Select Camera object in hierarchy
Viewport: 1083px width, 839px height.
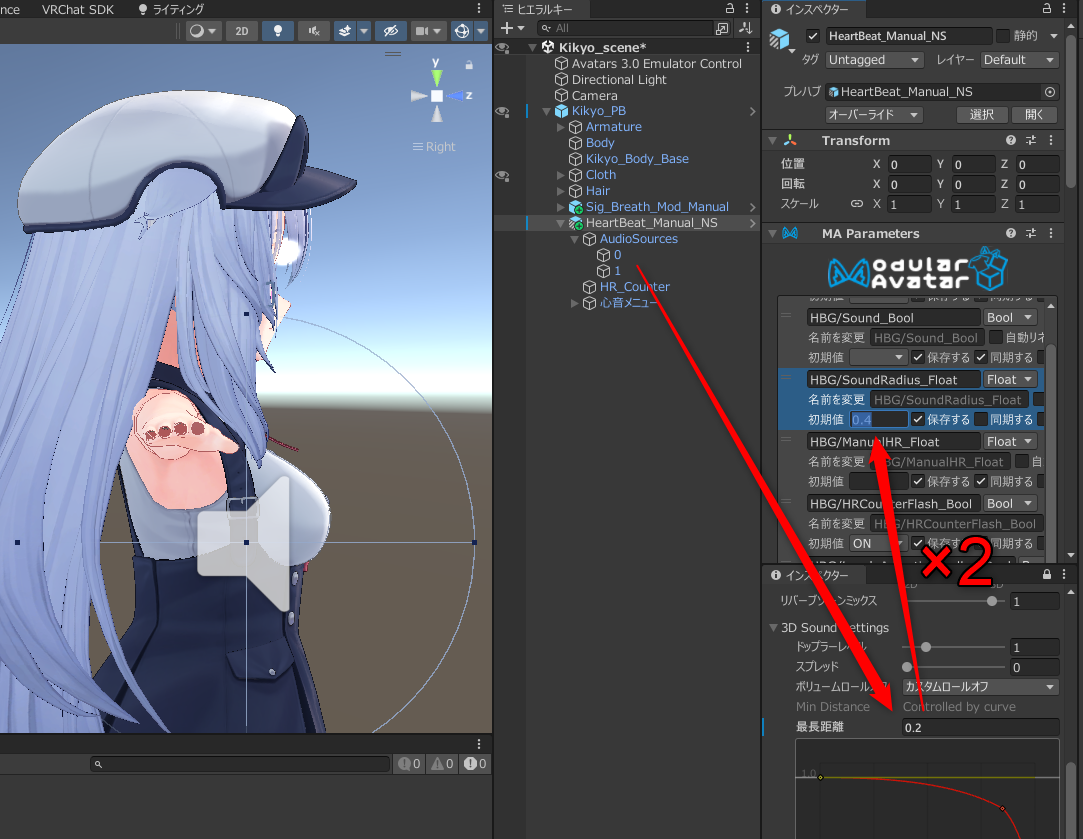594,95
